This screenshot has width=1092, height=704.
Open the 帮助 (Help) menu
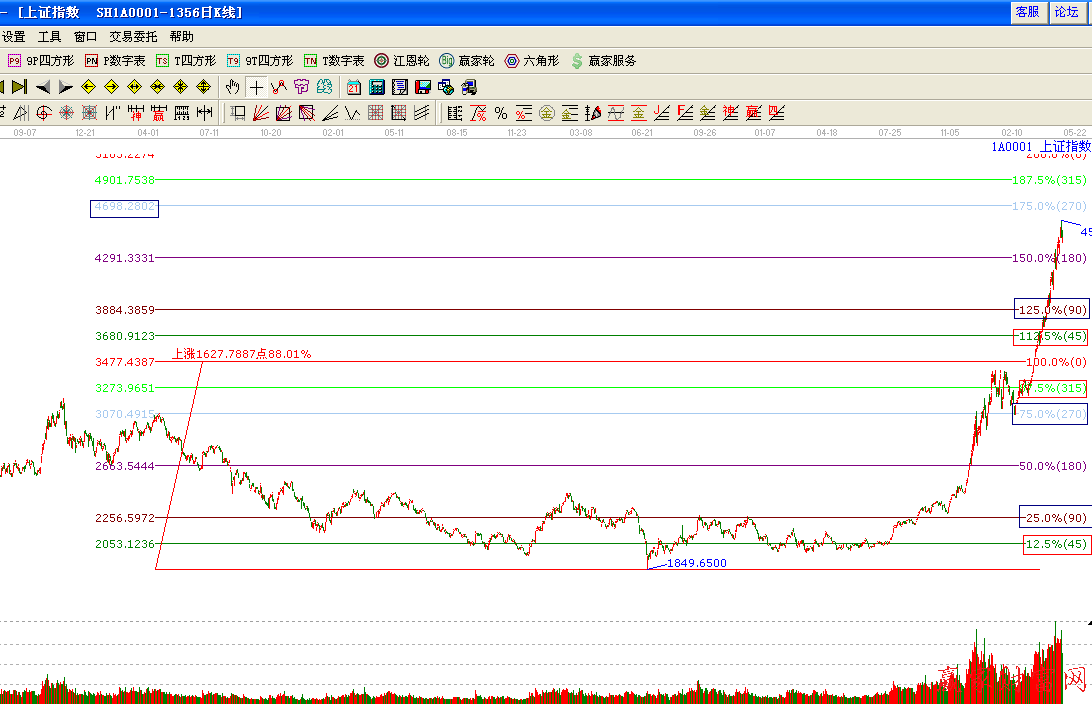pyautogui.click(x=181, y=36)
